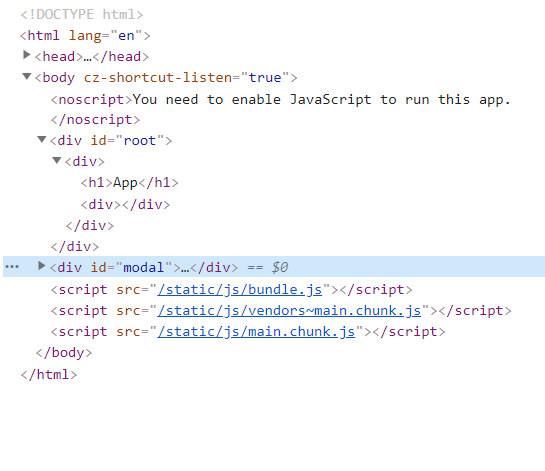The image size is (545, 471).
Task: Select the DOCTYPE html line
Action: click(82, 15)
